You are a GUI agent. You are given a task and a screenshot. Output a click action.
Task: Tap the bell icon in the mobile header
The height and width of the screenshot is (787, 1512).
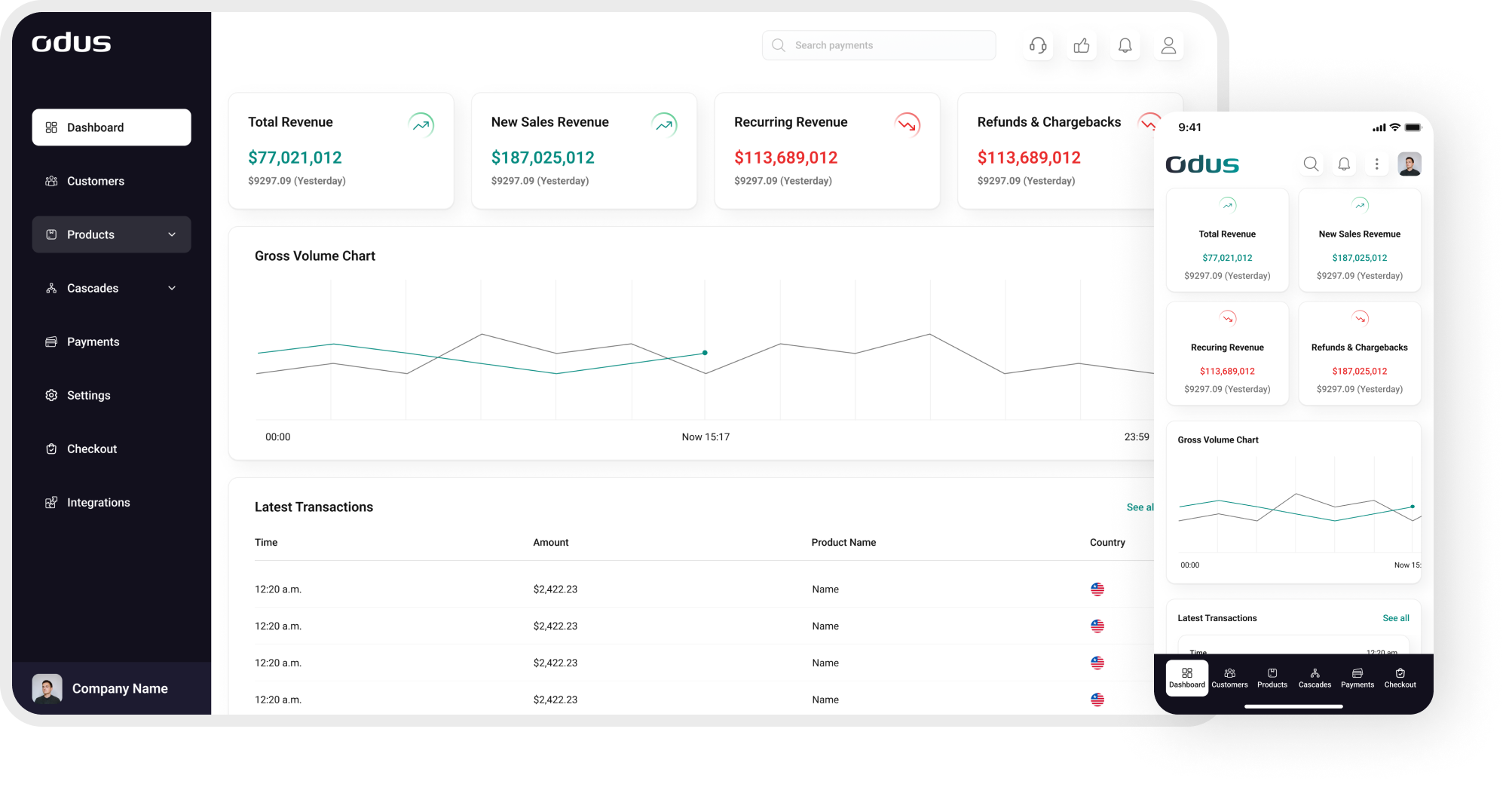pos(1344,164)
